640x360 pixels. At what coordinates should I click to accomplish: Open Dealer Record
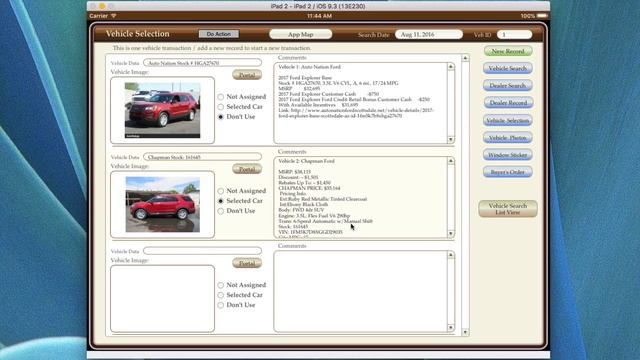(x=508, y=103)
